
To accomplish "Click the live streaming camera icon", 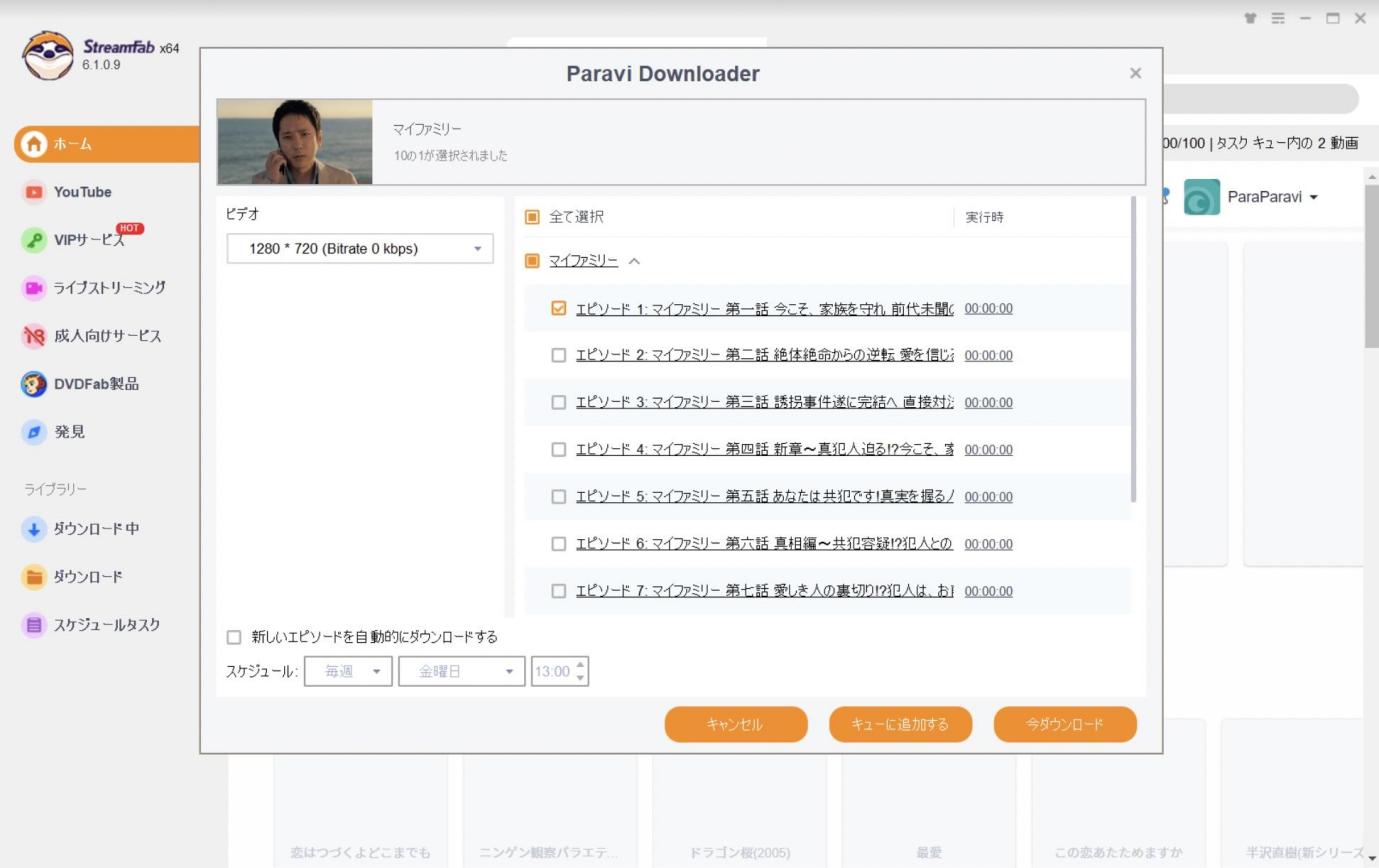I will point(34,288).
